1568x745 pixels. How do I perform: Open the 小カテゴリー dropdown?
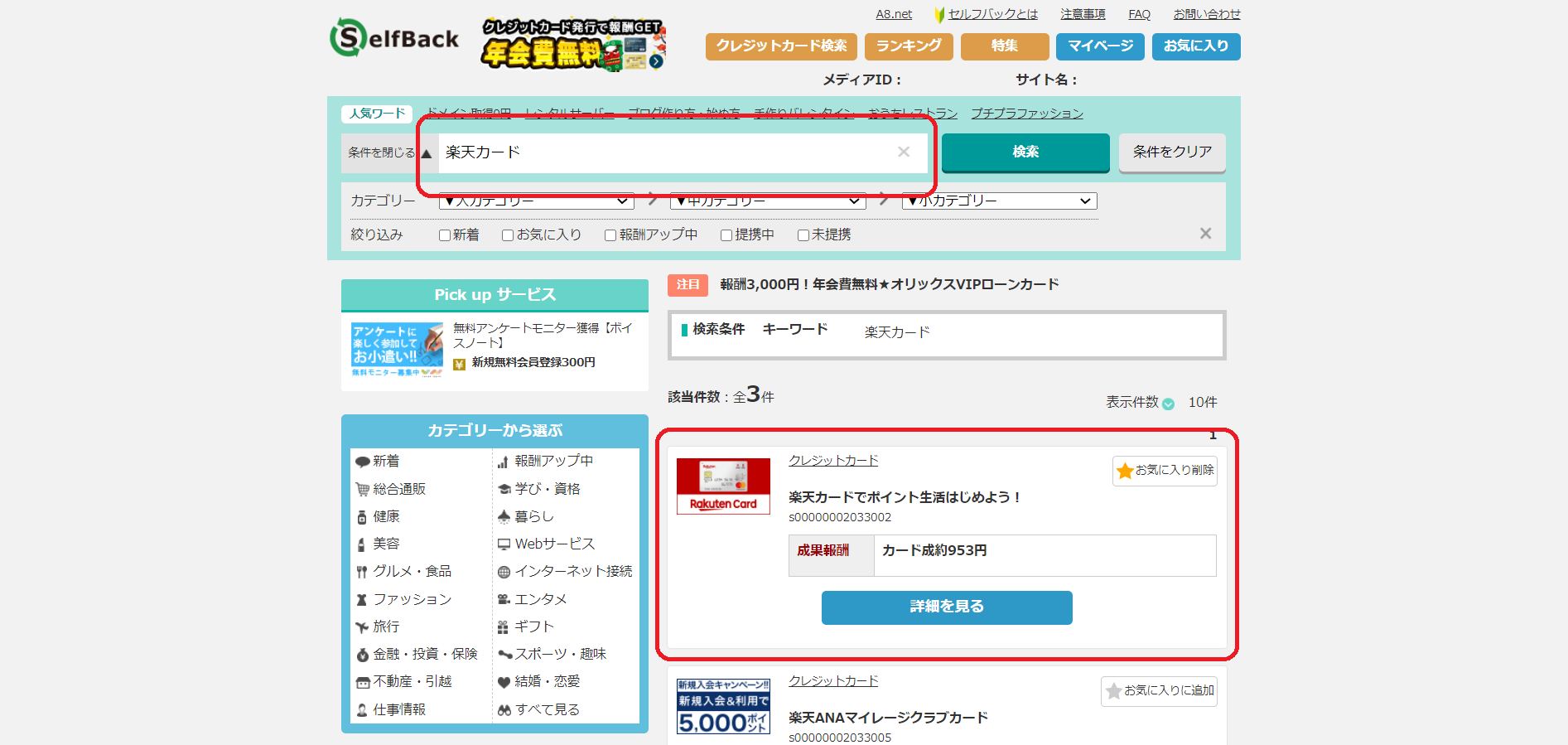[1000, 201]
